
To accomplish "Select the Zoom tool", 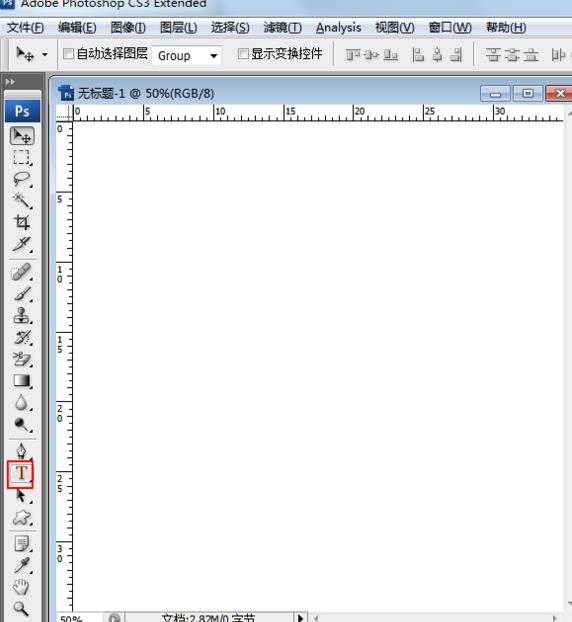I will pos(22,608).
